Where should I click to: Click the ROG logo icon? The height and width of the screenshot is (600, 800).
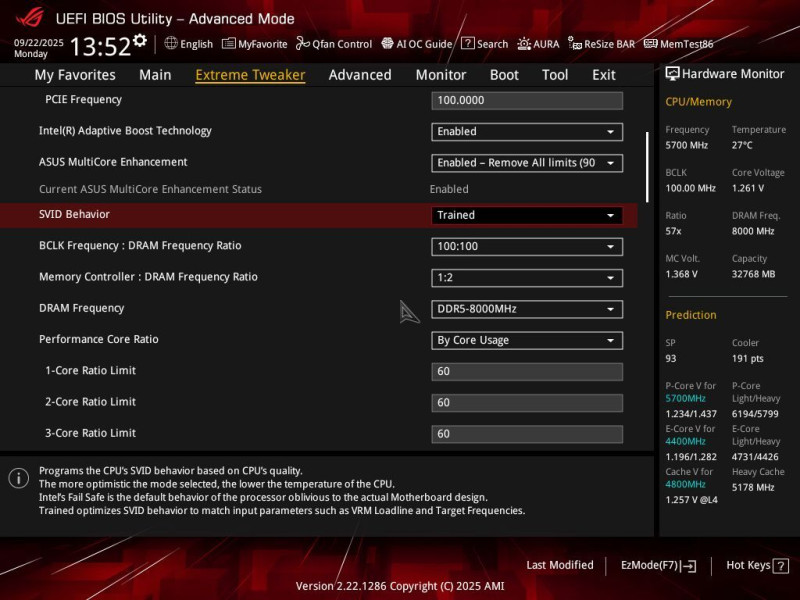tap(31, 18)
